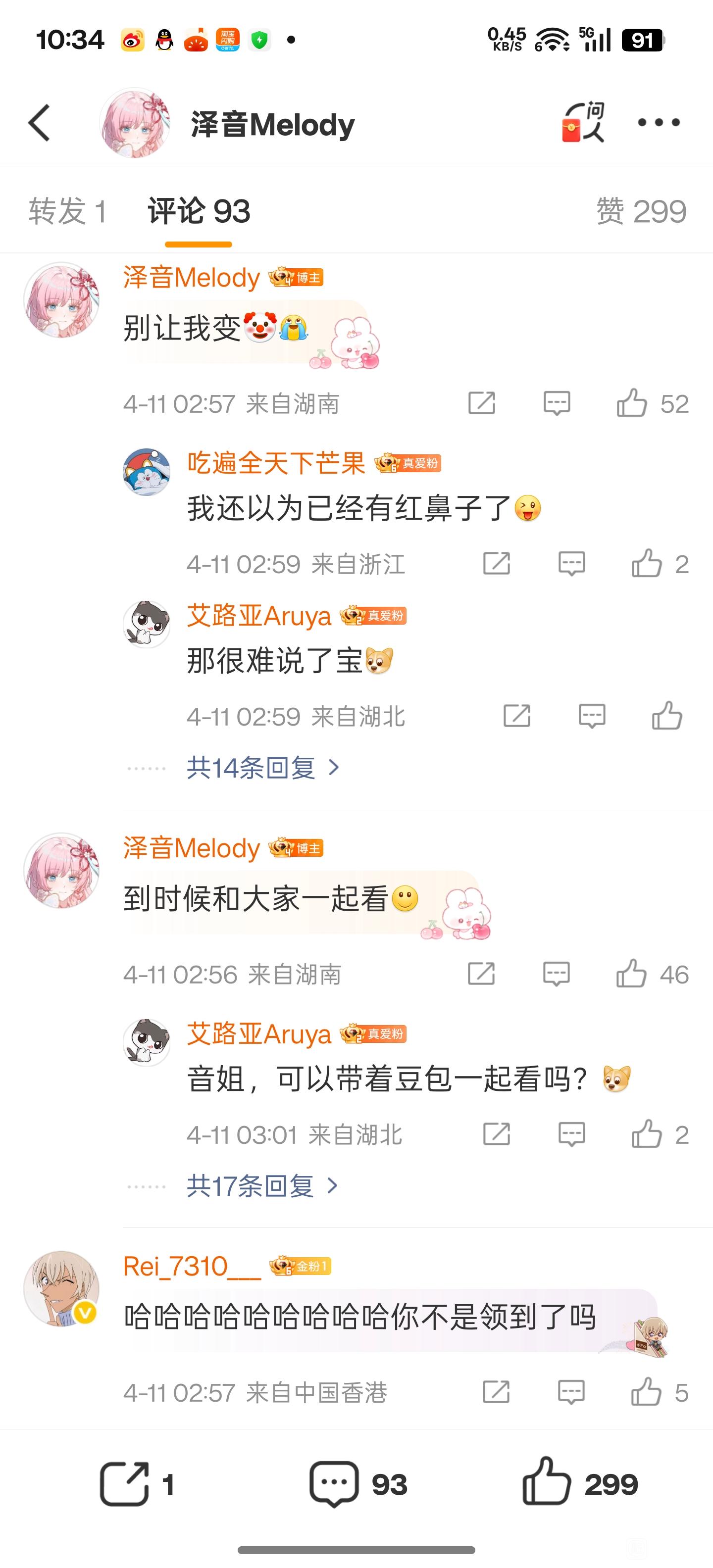
Task: Expand 共14条回复 replies
Action: click(x=263, y=768)
